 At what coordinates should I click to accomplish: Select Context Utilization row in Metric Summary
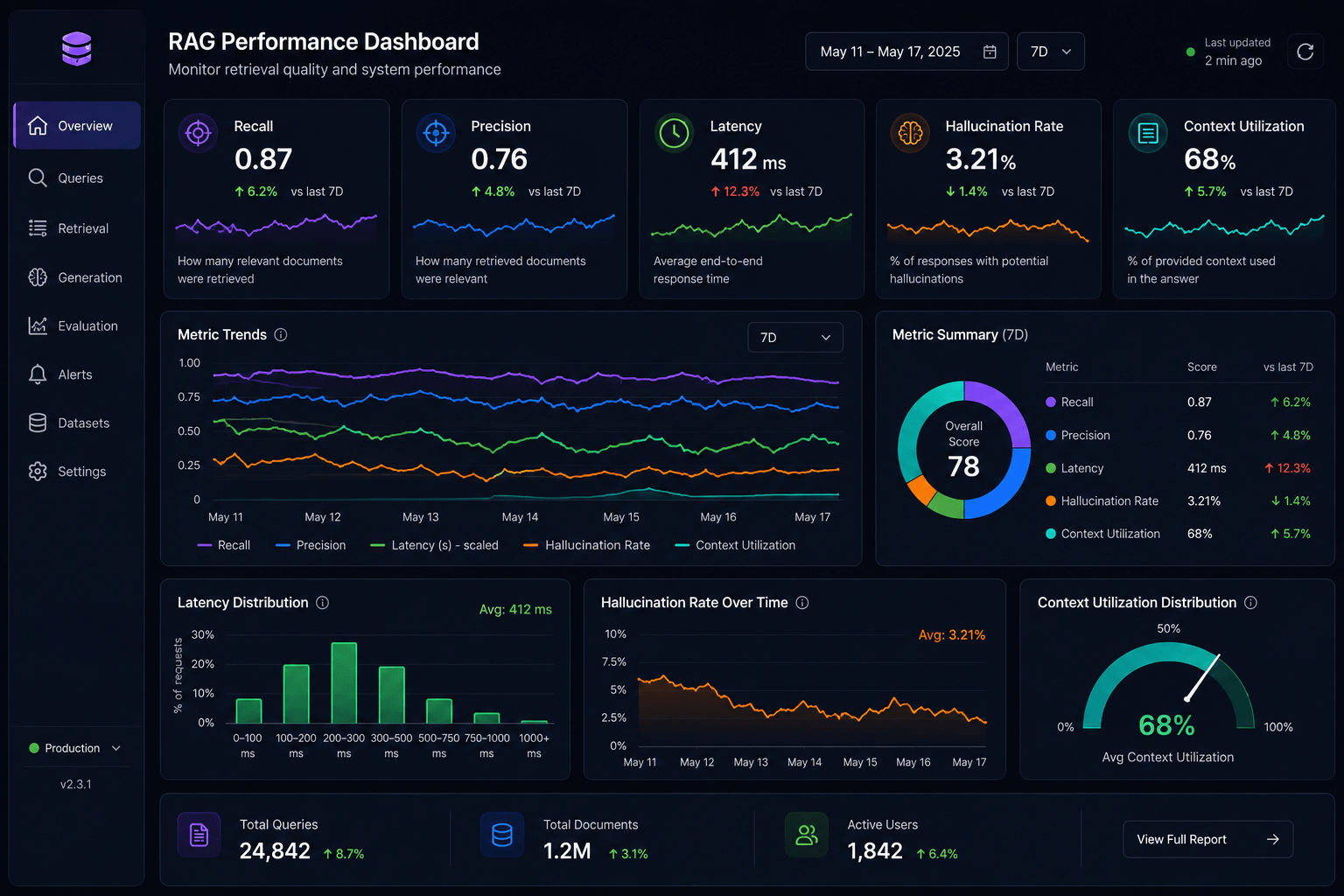pyautogui.click(x=1179, y=534)
